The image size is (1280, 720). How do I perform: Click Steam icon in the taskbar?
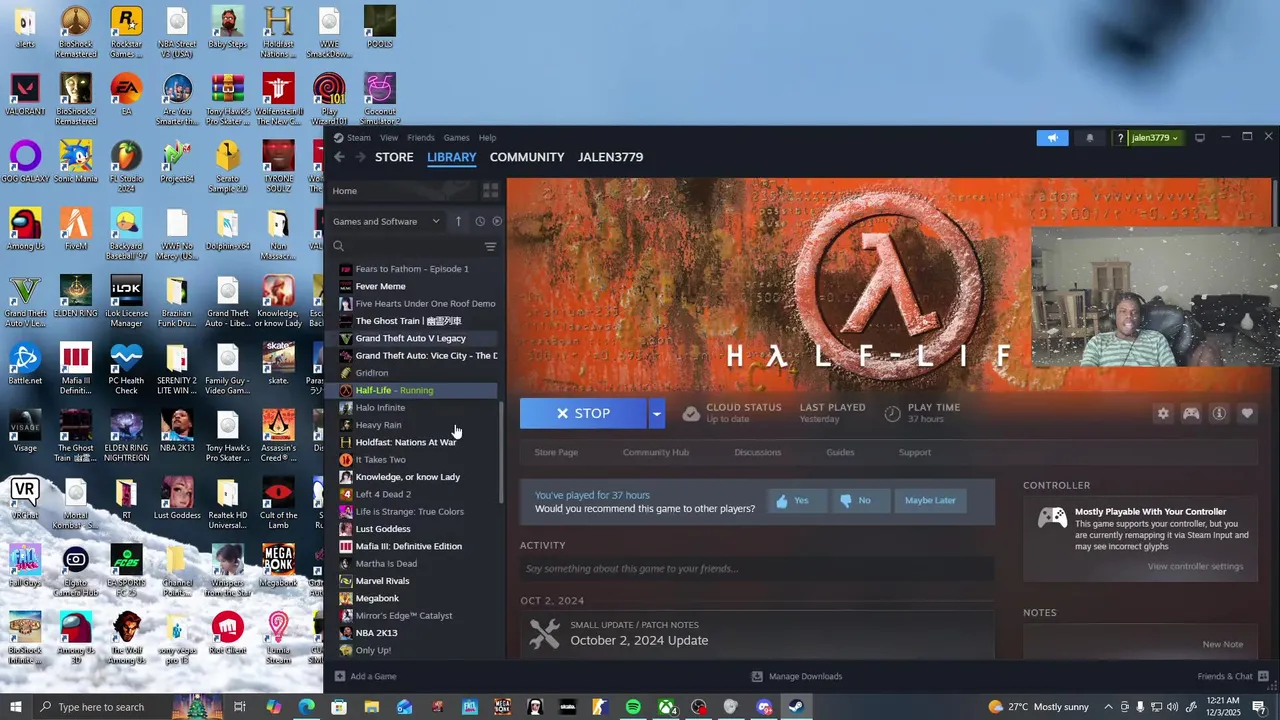pos(796,707)
